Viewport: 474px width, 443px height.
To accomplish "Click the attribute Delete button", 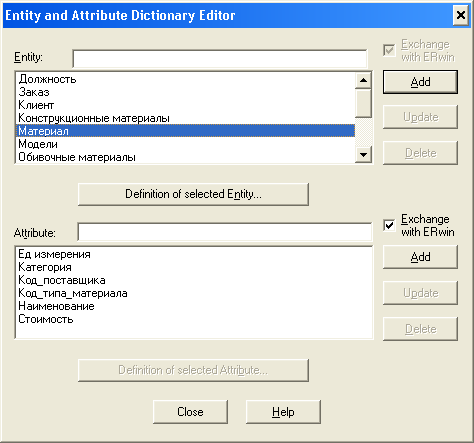I will point(420,329).
